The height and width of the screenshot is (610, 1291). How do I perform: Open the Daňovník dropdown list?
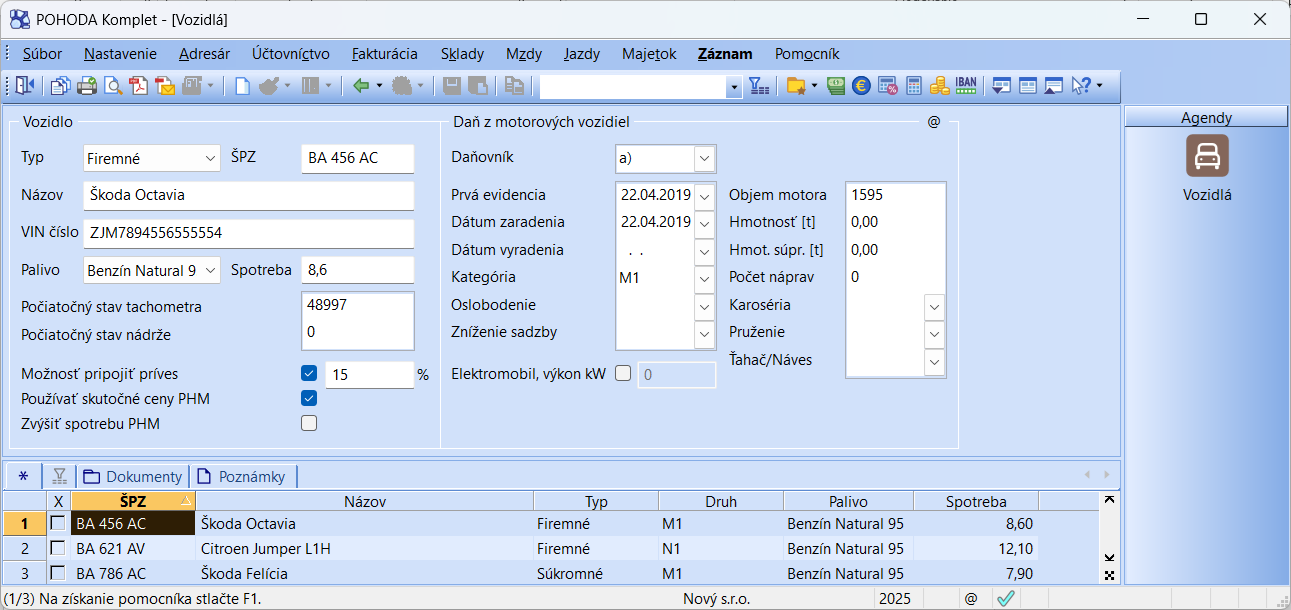click(x=704, y=158)
